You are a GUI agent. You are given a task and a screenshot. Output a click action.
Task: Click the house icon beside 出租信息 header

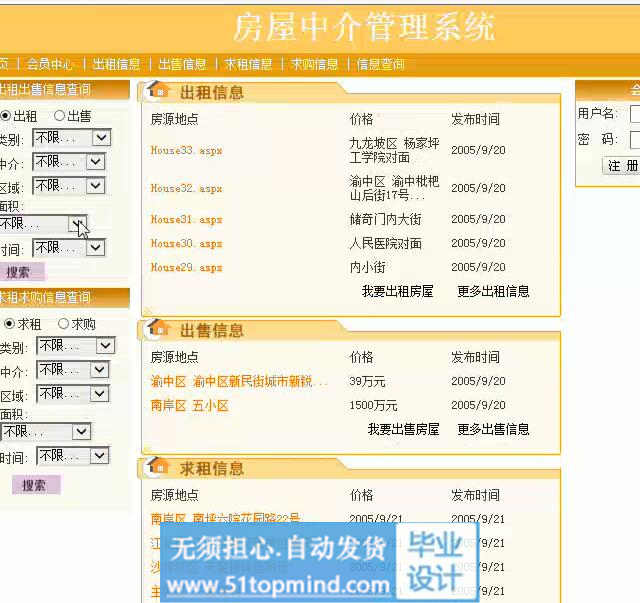click(157, 91)
